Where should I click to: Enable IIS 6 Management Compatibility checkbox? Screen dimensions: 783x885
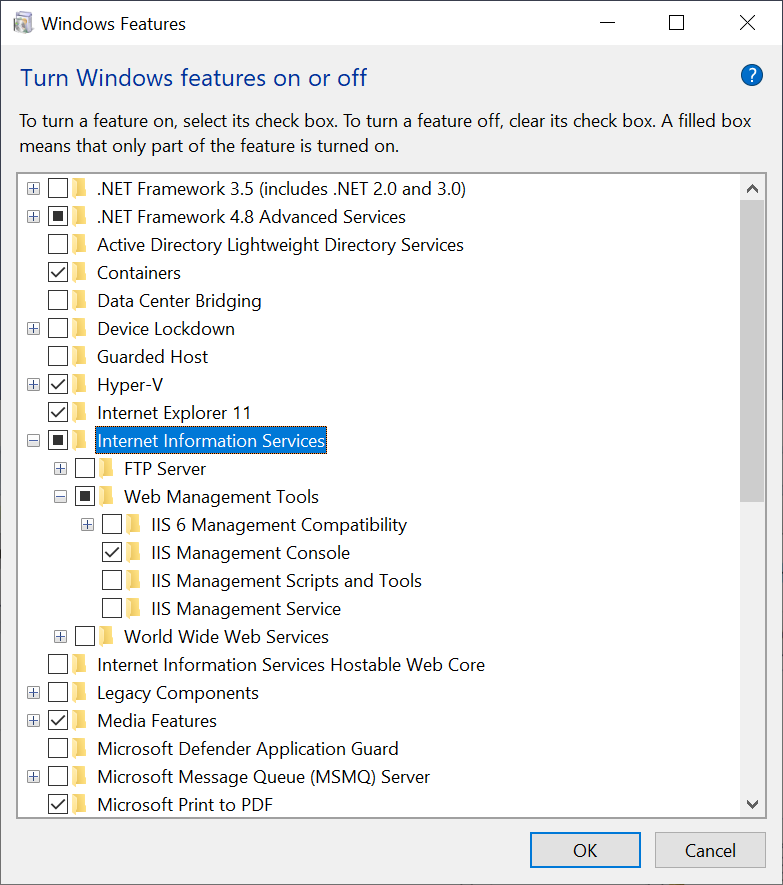pyautogui.click(x=112, y=524)
